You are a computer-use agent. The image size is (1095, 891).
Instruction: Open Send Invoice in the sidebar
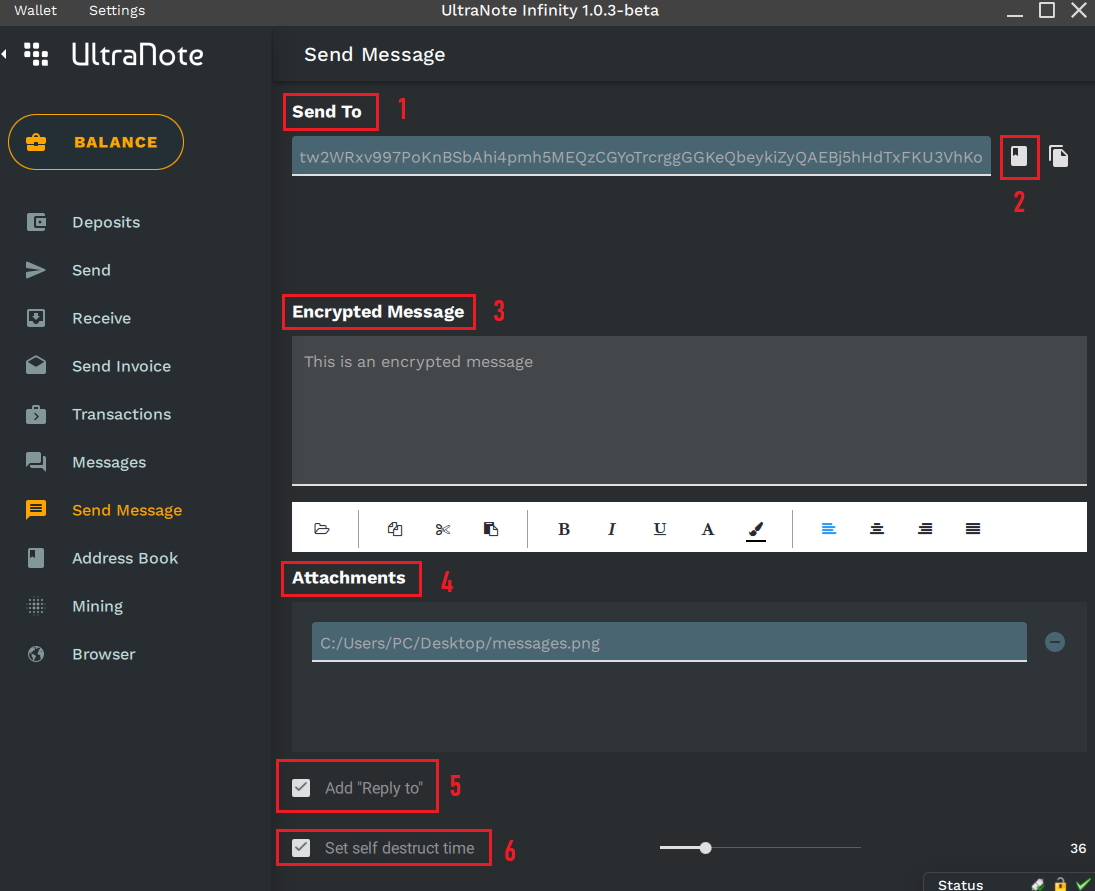[122, 366]
